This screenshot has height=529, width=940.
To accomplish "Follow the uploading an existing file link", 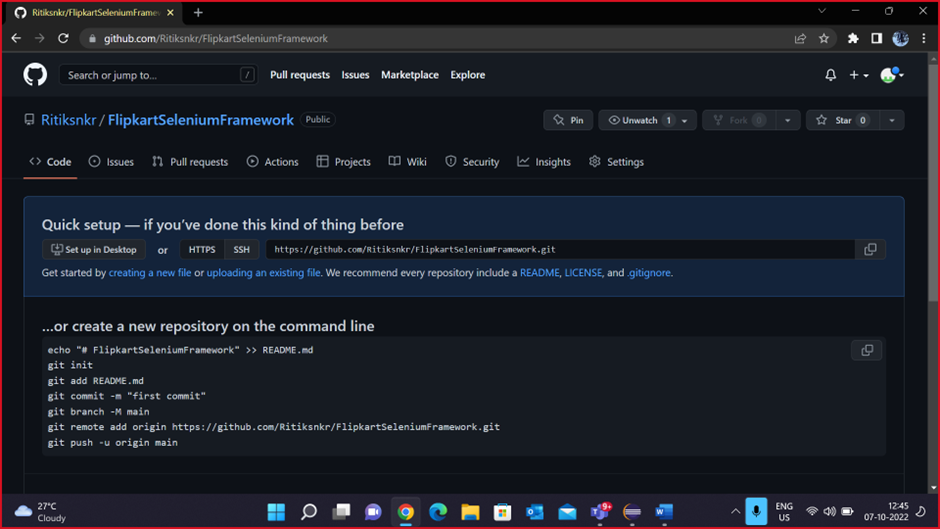I will (263, 273).
